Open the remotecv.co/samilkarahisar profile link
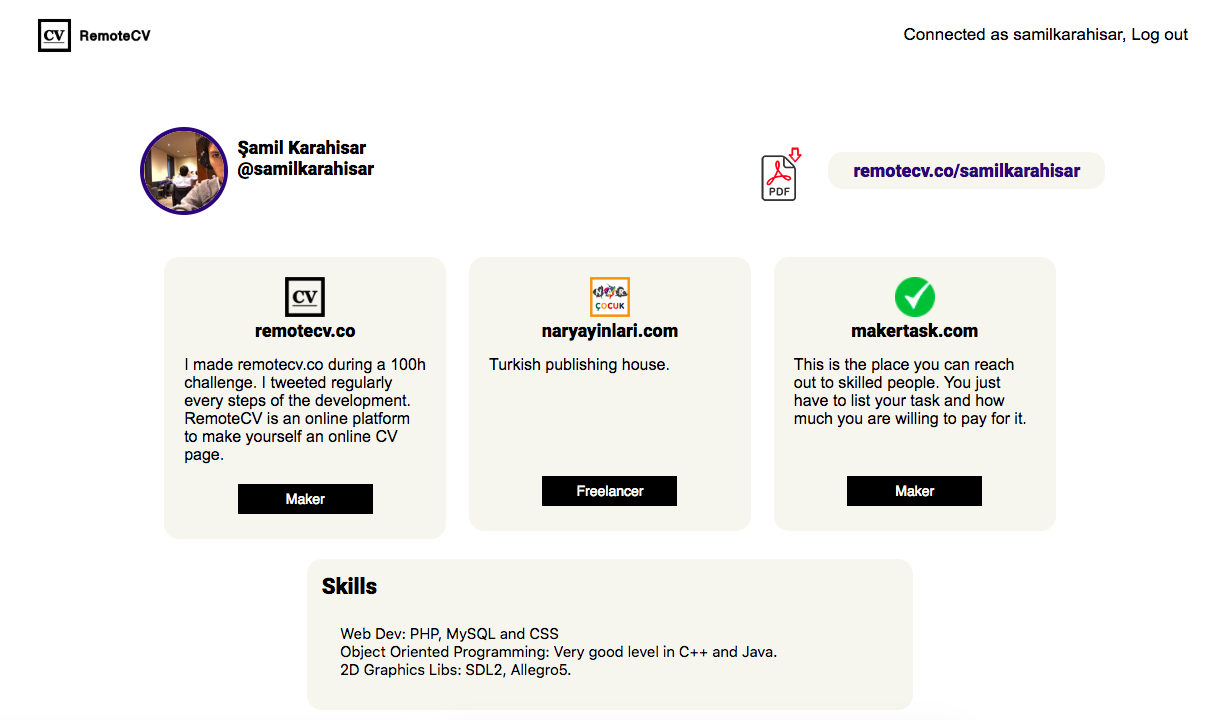 [966, 170]
